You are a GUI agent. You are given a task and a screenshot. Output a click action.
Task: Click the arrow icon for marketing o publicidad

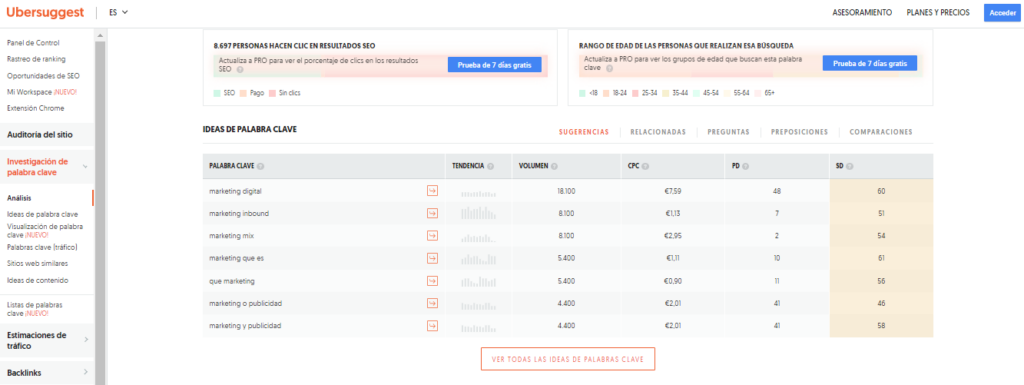pyautogui.click(x=432, y=303)
